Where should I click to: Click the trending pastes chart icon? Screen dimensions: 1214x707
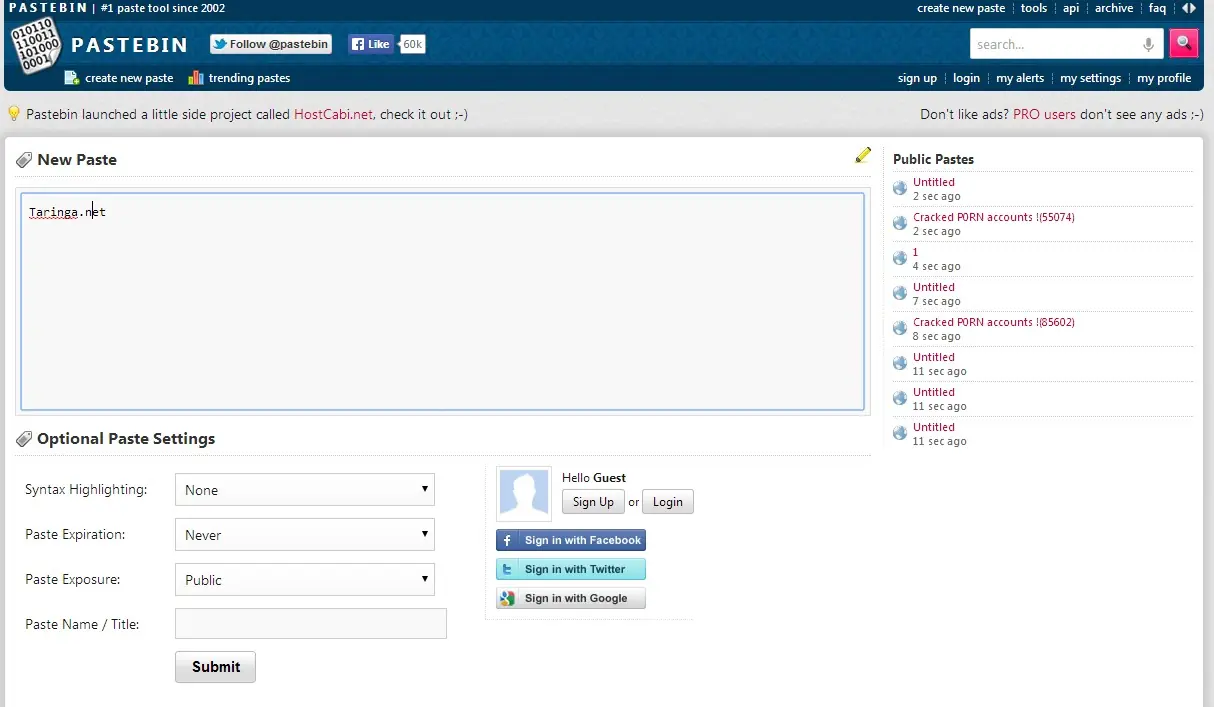tap(196, 77)
